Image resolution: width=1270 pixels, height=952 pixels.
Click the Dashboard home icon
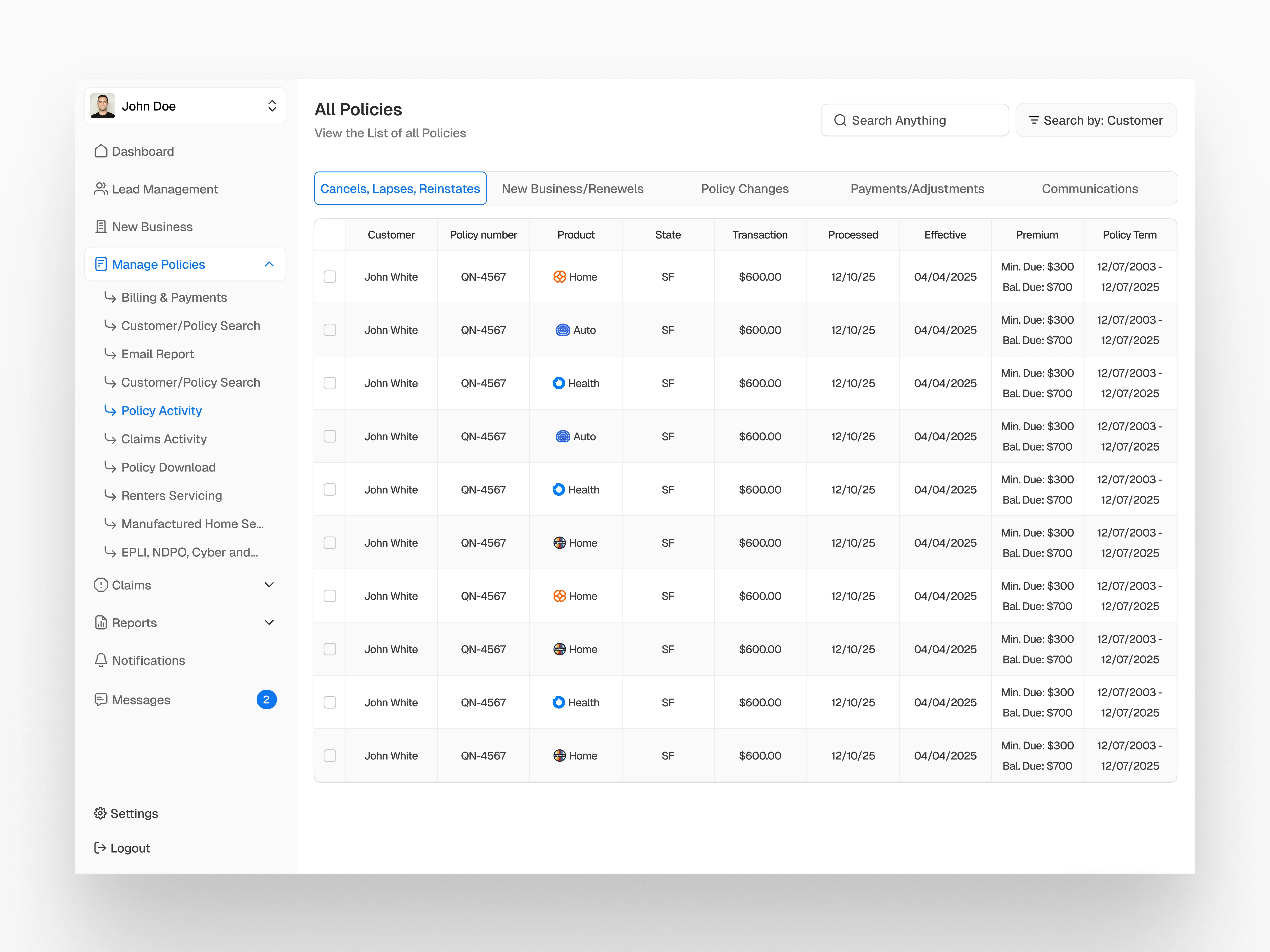101,151
